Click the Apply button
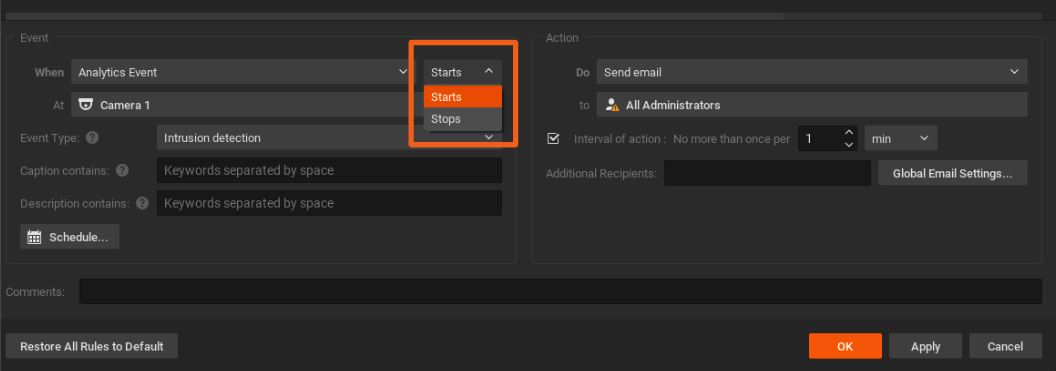This screenshot has height=371, width=1056. tap(925, 347)
